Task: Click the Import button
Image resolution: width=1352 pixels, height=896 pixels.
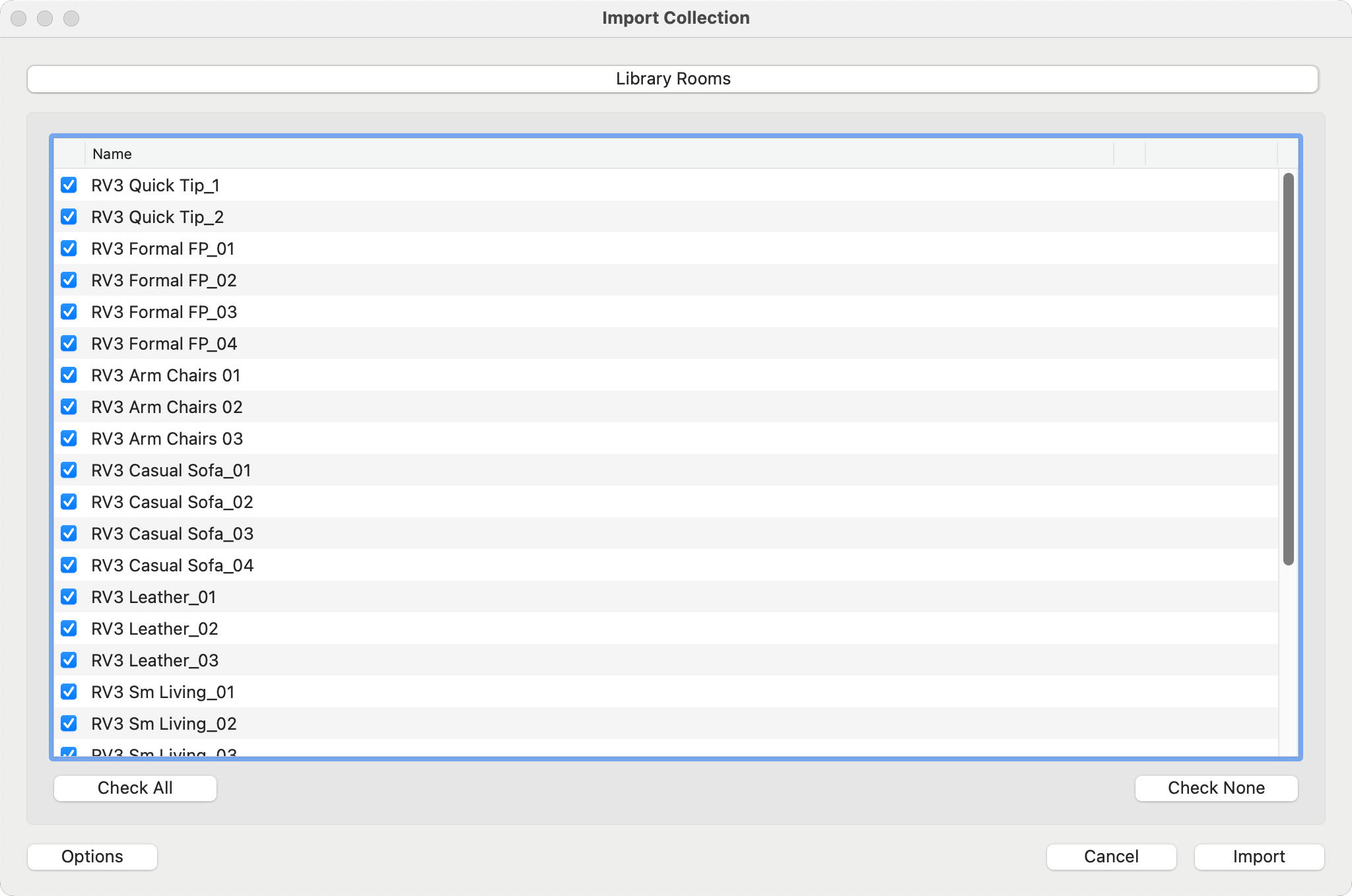Action: tap(1258, 856)
